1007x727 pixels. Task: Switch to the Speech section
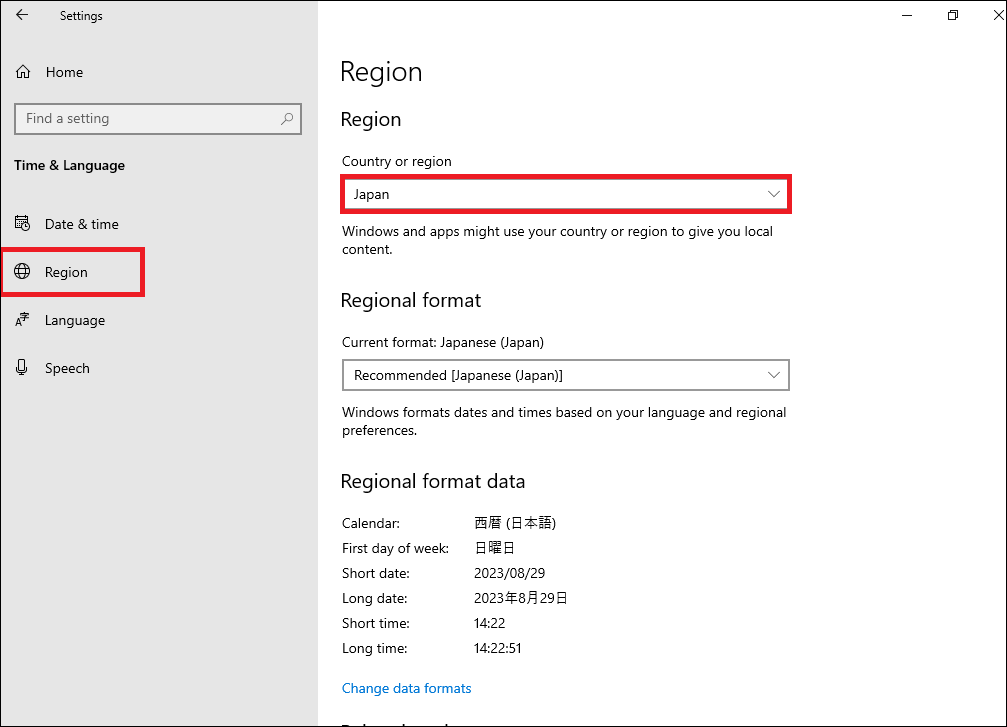67,368
